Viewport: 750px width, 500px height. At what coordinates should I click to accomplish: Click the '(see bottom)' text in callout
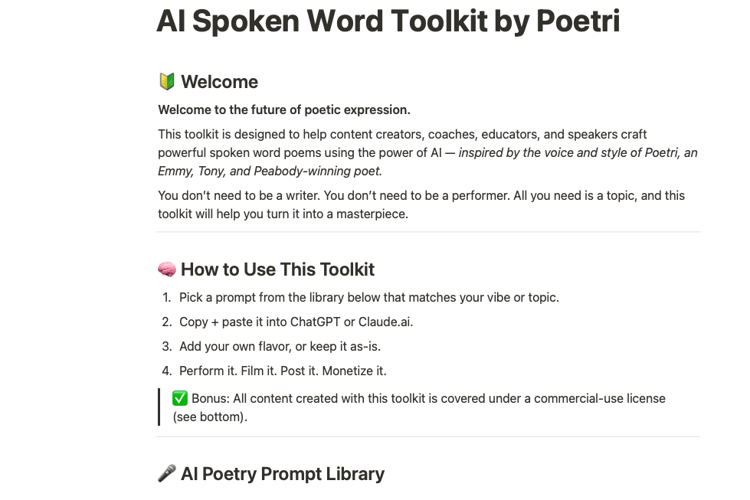pyautogui.click(x=210, y=417)
